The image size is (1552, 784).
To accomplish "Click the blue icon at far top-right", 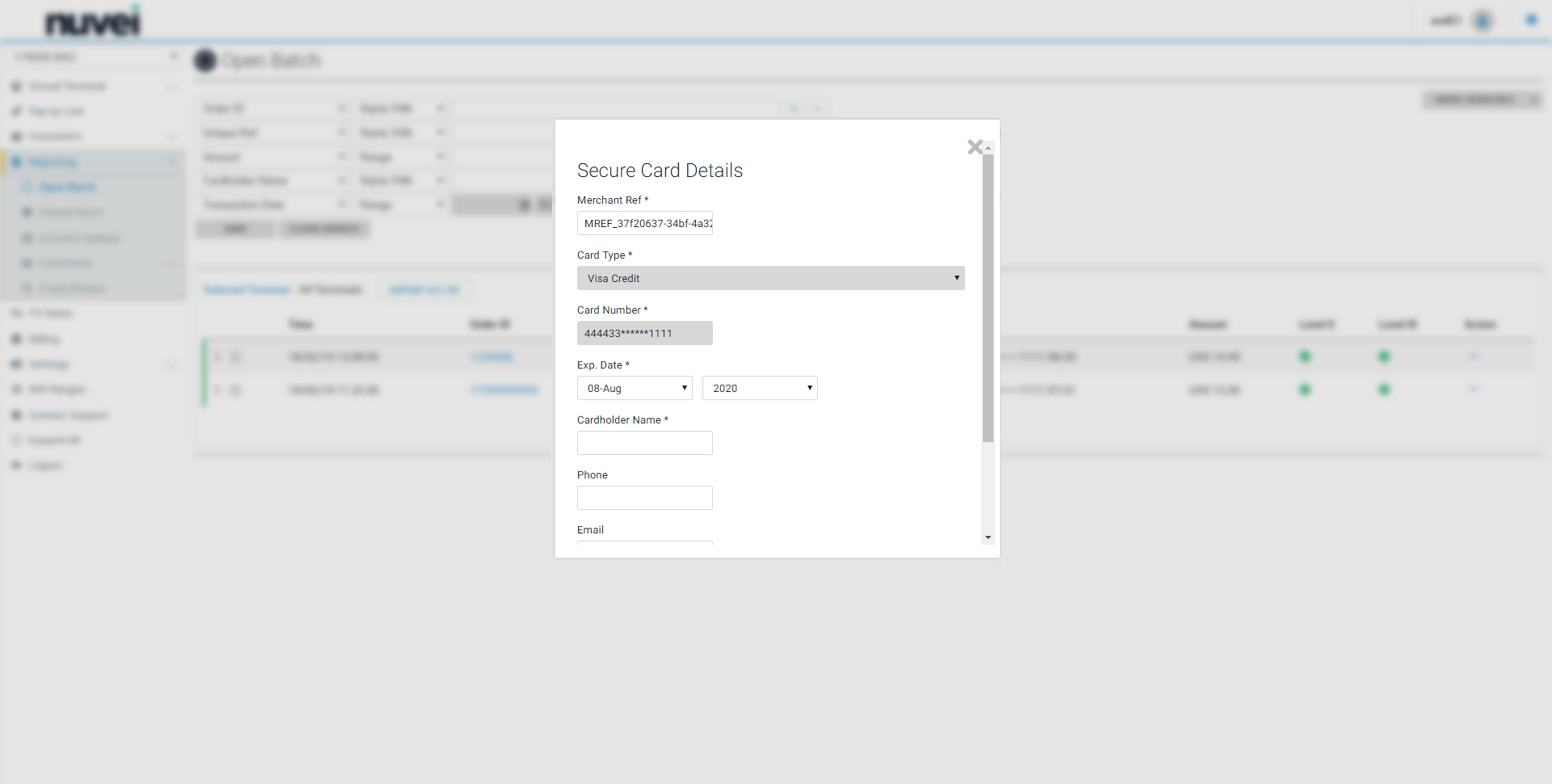I will 1531,19.
